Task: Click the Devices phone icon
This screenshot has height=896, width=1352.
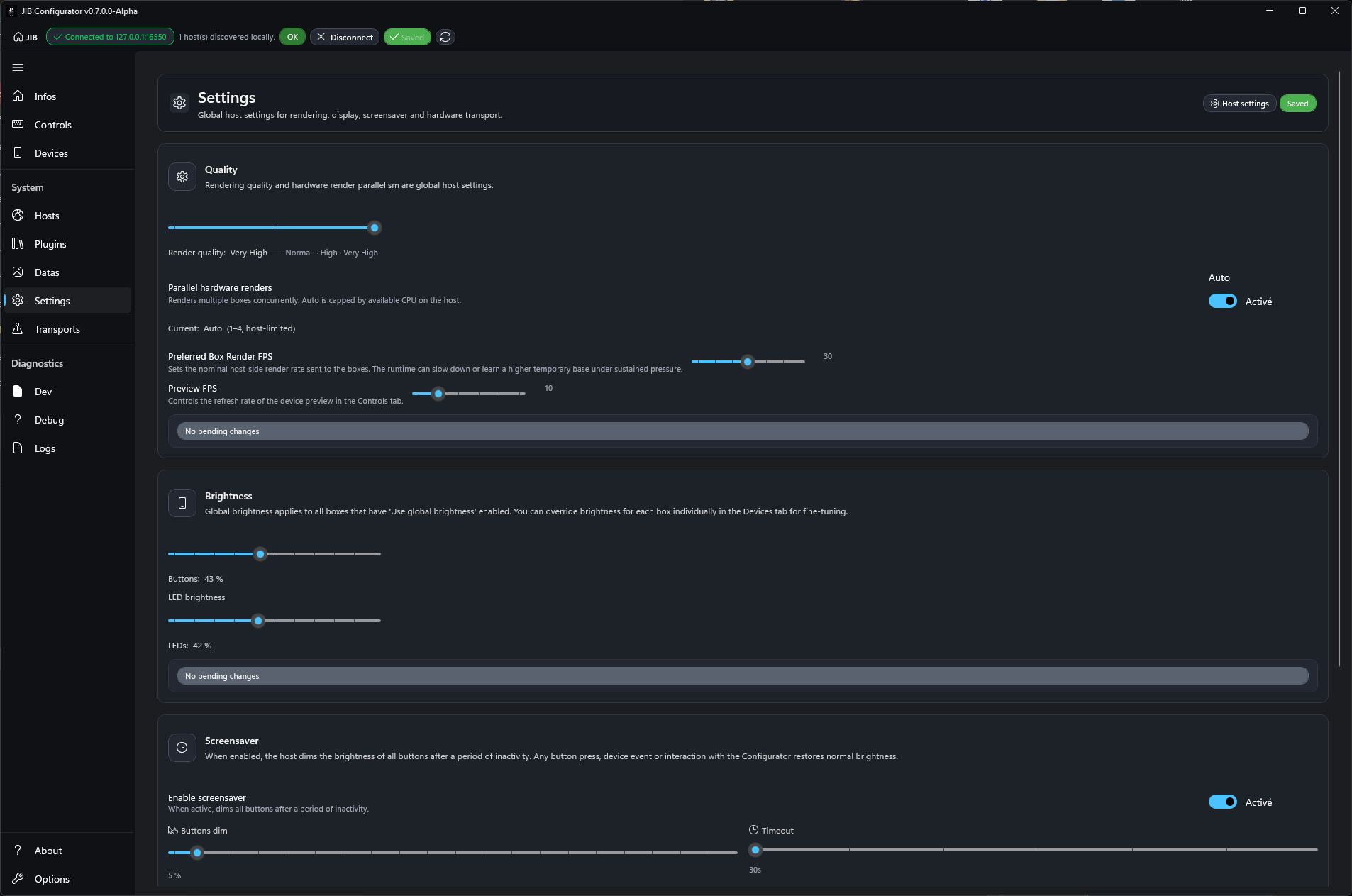Action: (18, 153)
